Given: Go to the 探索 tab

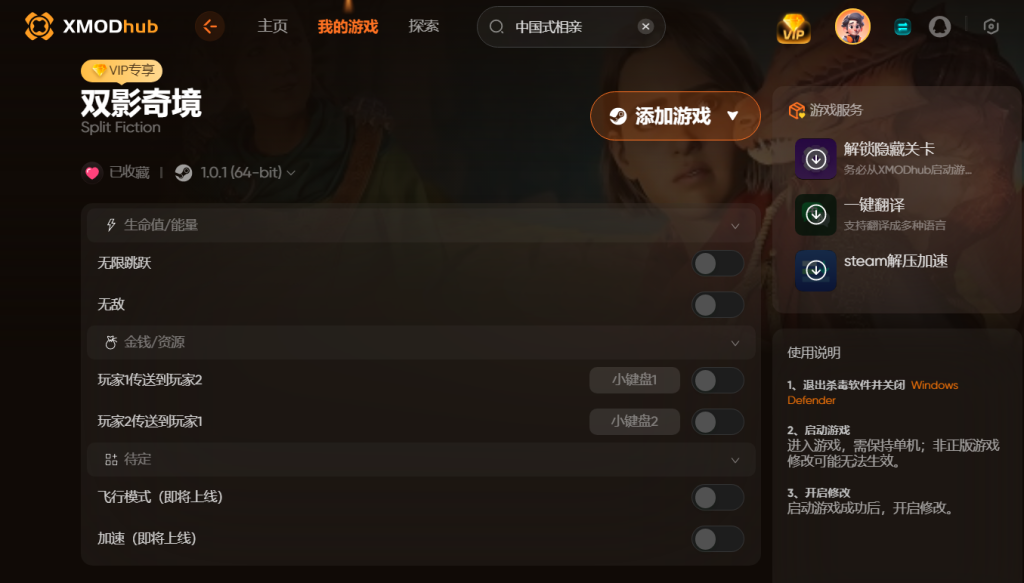Looking at the screenshot, I should pos(423,26).
